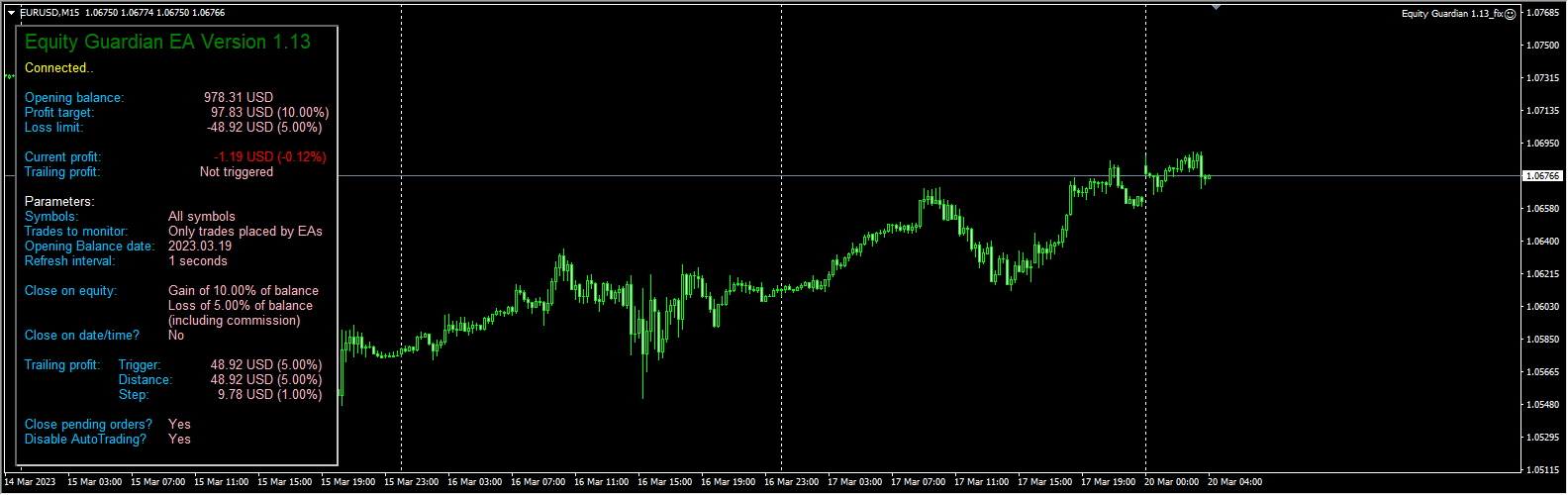The height and width of the screenshot is (495, 1568).
Task: Click the smiley face Expert Advisor icon
Action: (x=1511, y=14)
